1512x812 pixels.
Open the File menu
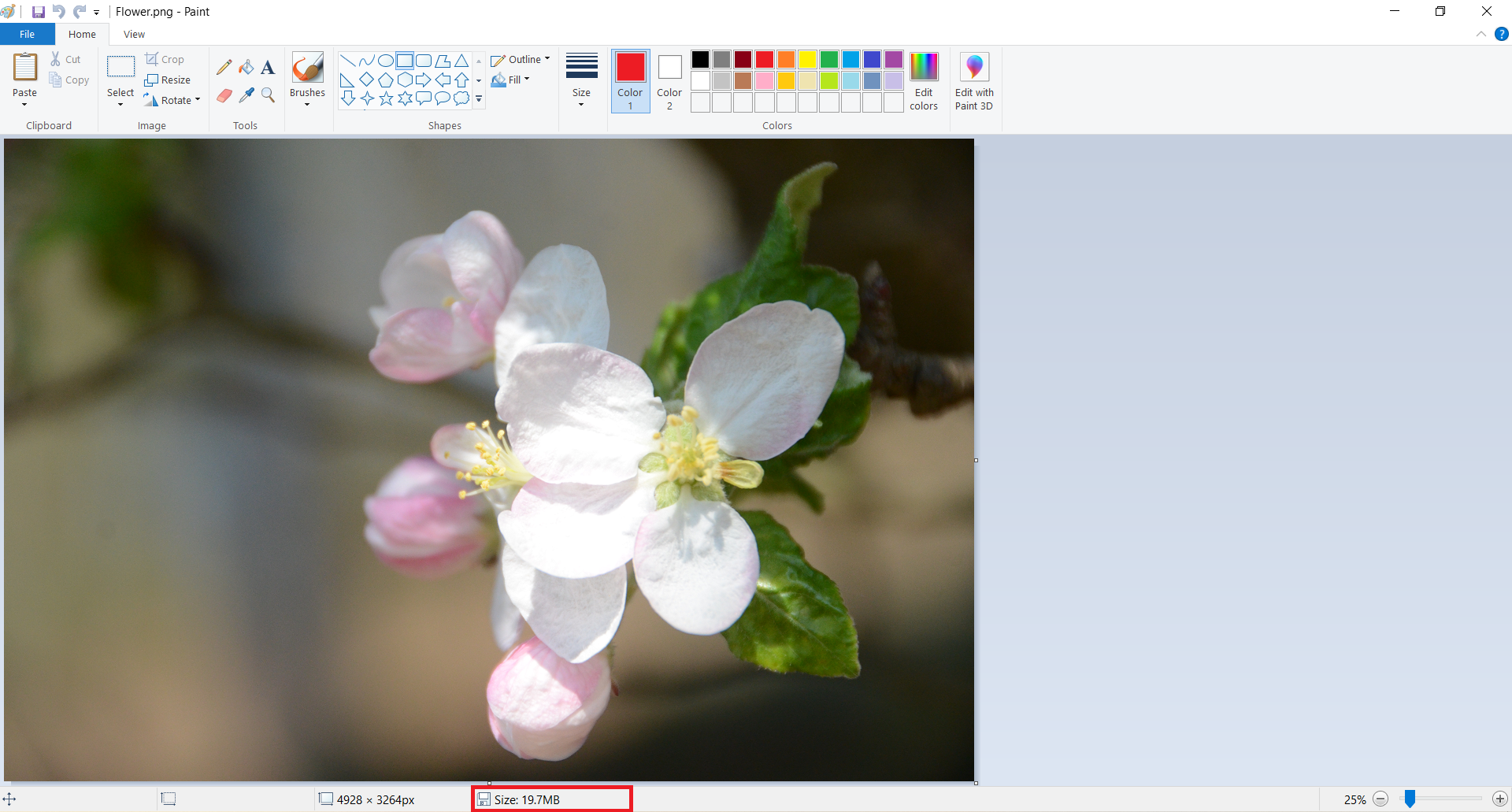pos(27,34)
